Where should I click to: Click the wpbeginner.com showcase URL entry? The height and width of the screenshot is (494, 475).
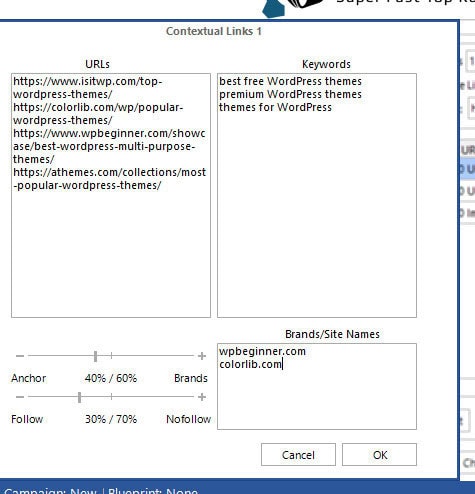tap(109, 146)
